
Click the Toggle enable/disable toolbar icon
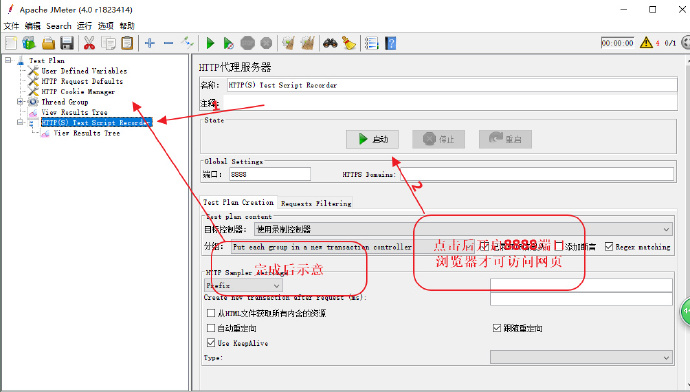click(x=187, y=43)
